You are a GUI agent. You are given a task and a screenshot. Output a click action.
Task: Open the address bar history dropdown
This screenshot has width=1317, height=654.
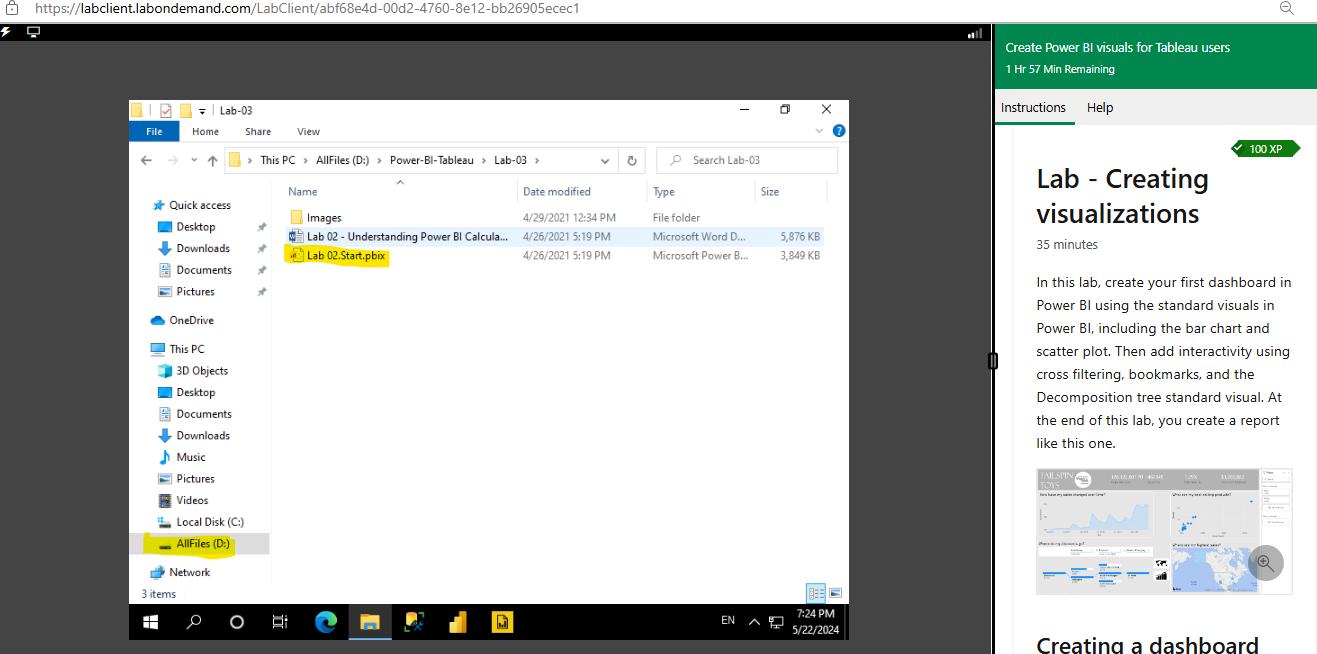pyautogui.click(x=606, y=160)
